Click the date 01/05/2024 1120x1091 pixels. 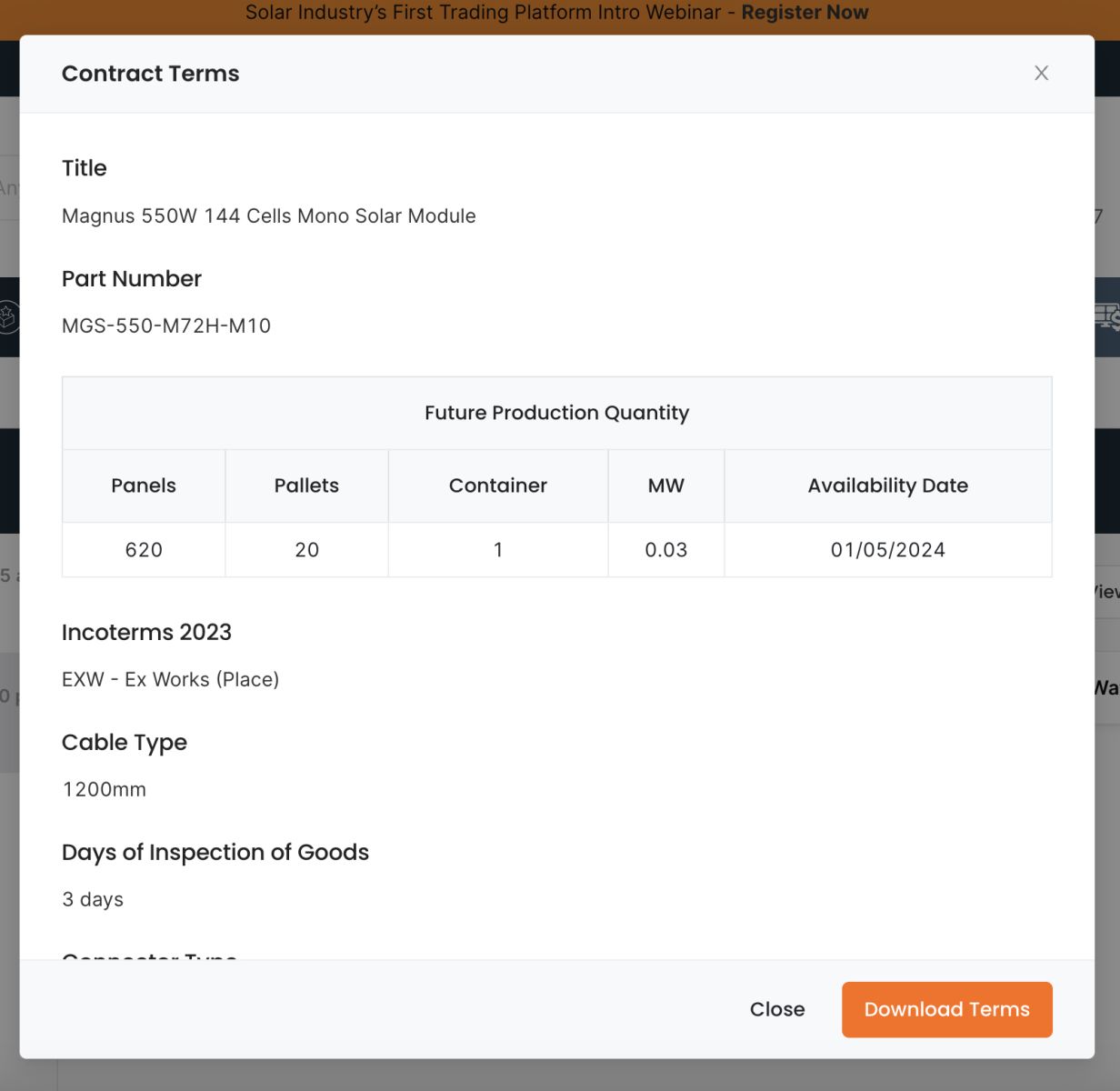(888, 550)
